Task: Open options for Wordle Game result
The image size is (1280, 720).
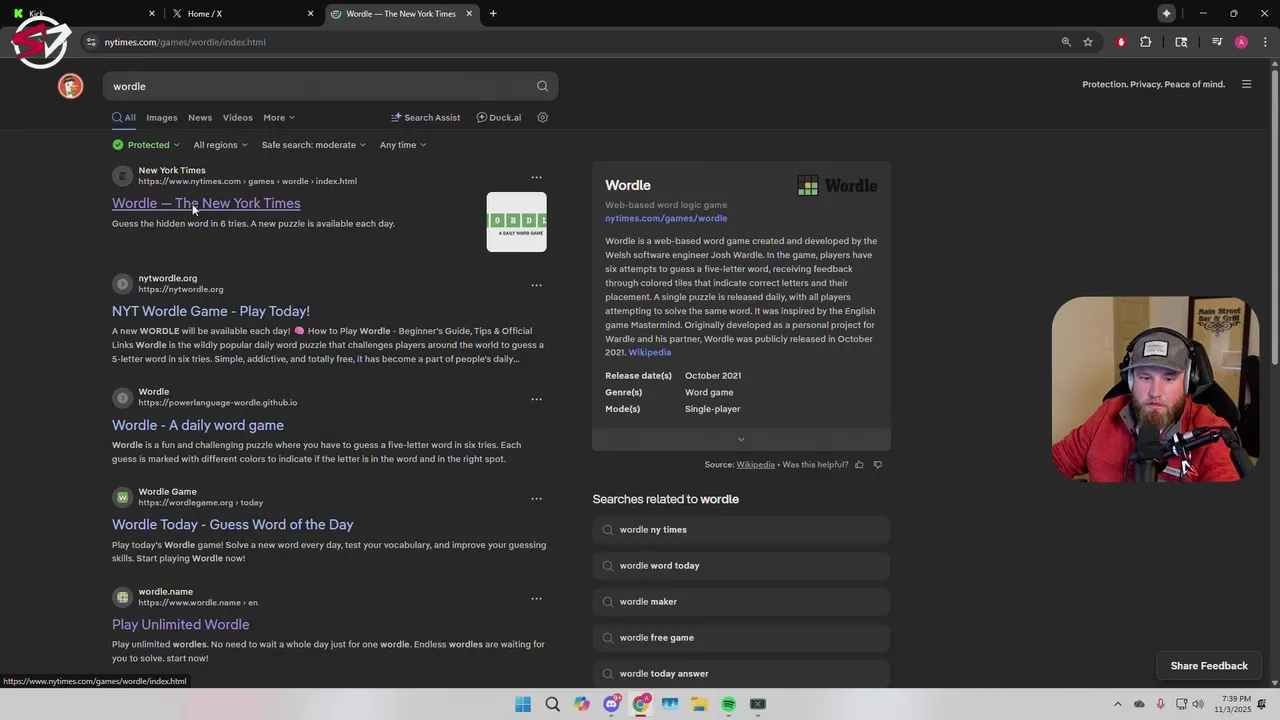Action: (x=536, y=498)
